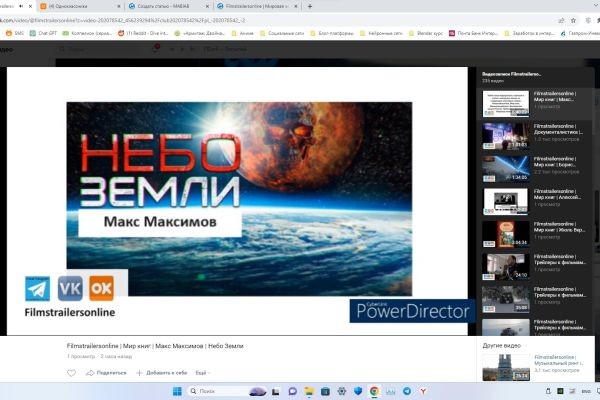The height and width of the screenshot is (400, 600).
Task: Open the Заработок в интер... bookmarks folder
Action: tap(530, 33)
